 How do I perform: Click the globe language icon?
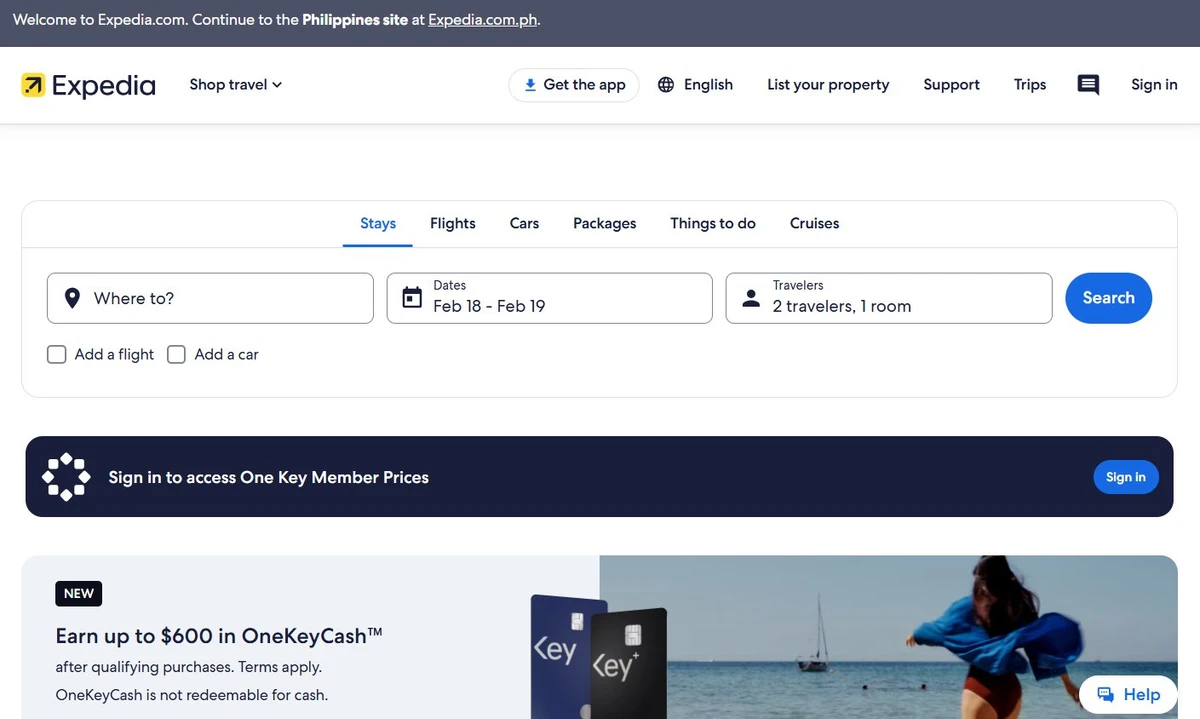pyautogui.click(x=666, y=85)
